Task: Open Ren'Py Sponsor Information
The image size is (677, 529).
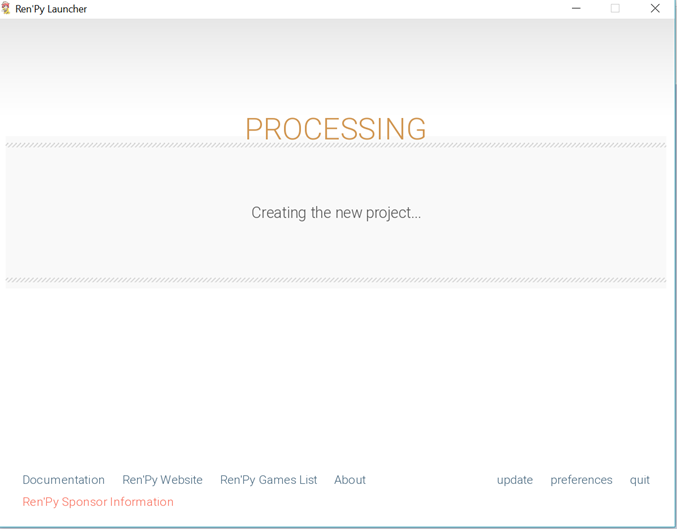Action: (x=98, y=502)
